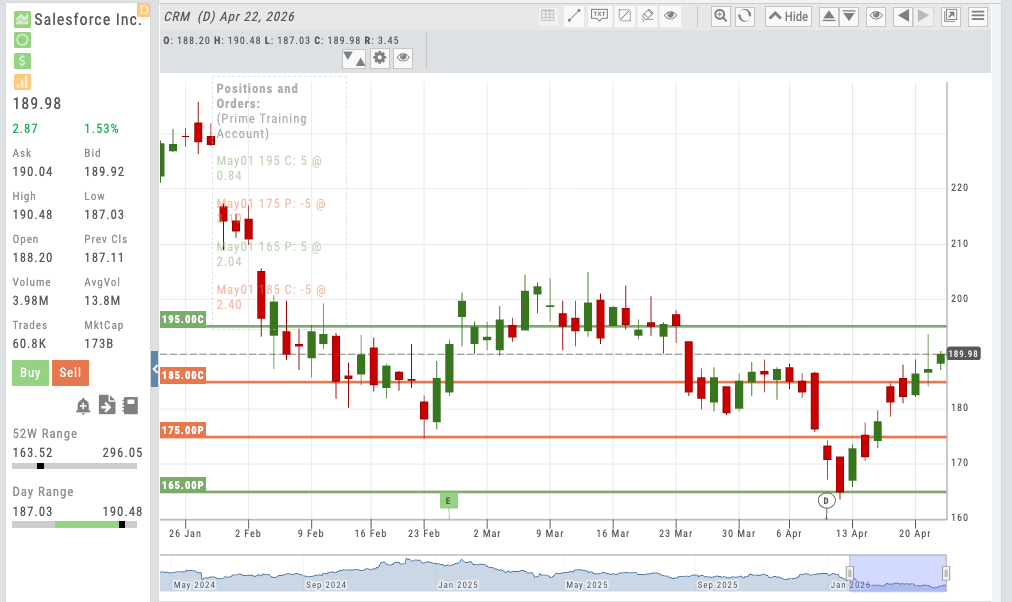1012x602 pixels.
Task: Select the TXT text annotation tool
Action: [599, 16]
